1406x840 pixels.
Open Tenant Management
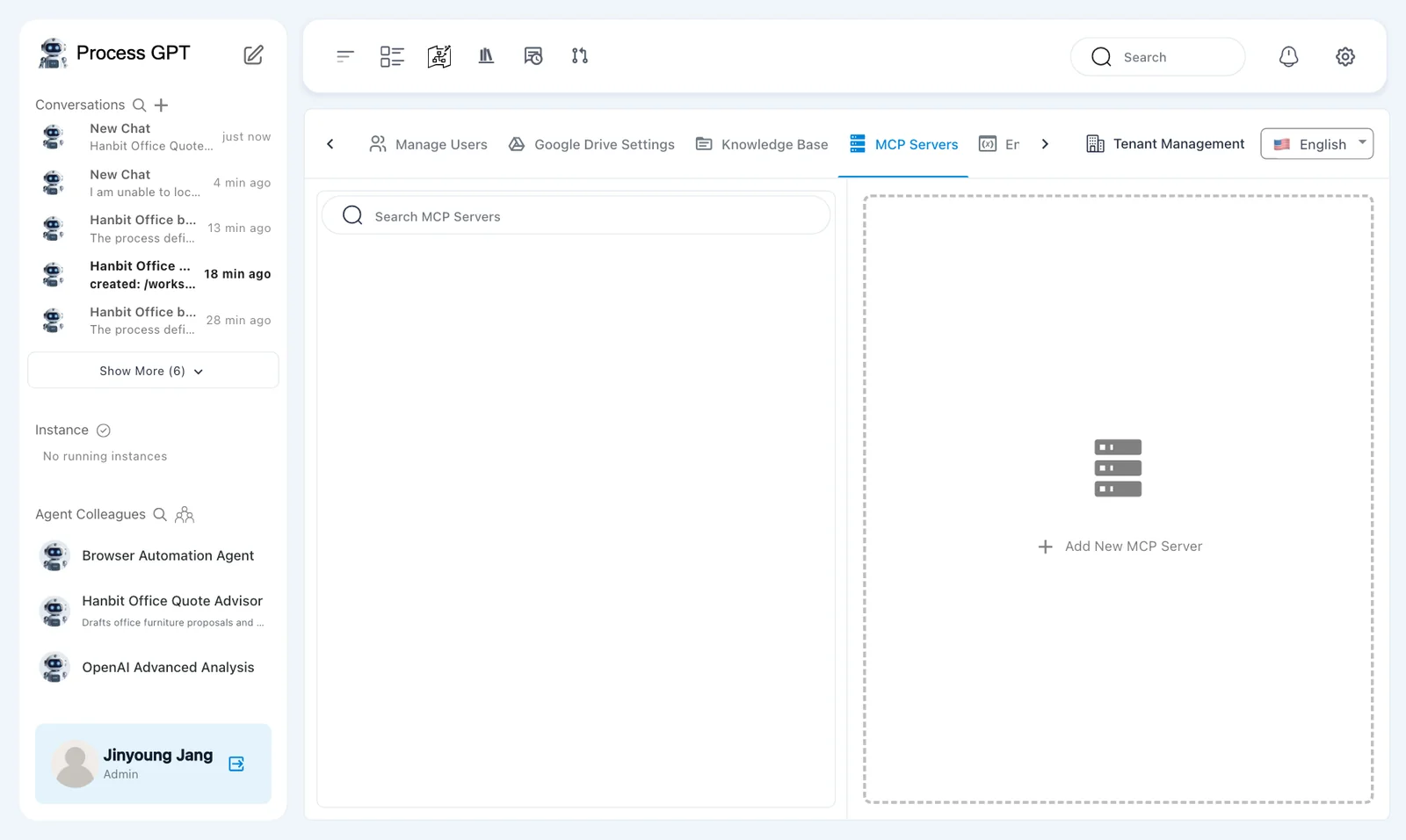coord(1165,144)
